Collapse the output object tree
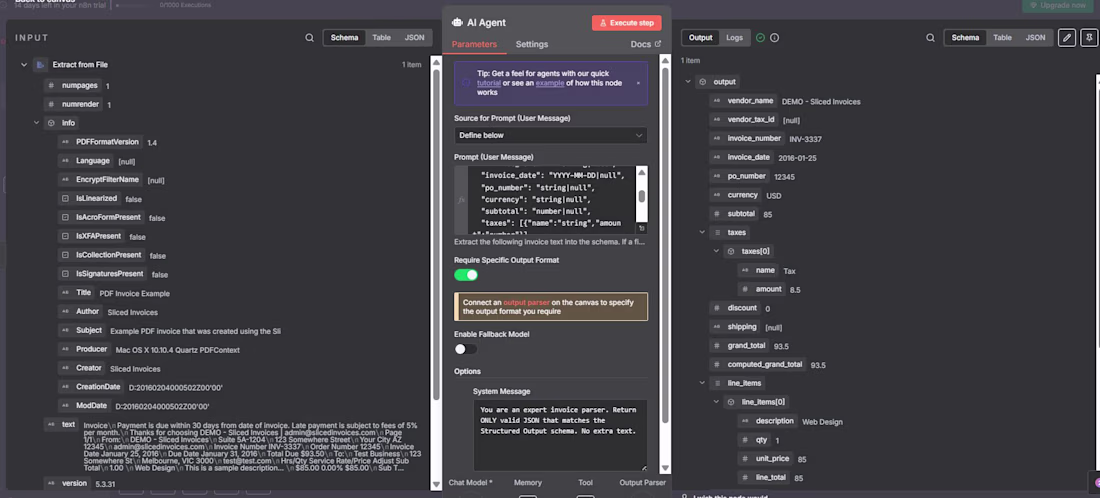This screenshot has height=498, width=1100. click(x=688, y=82)
